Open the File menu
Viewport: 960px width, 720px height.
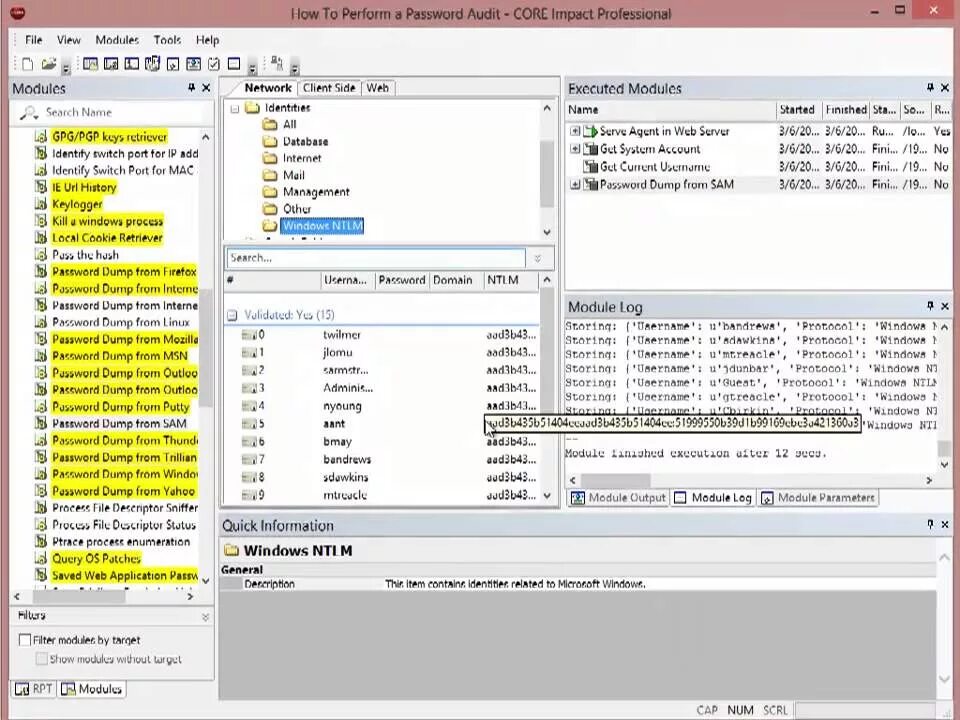click(34, 40)
